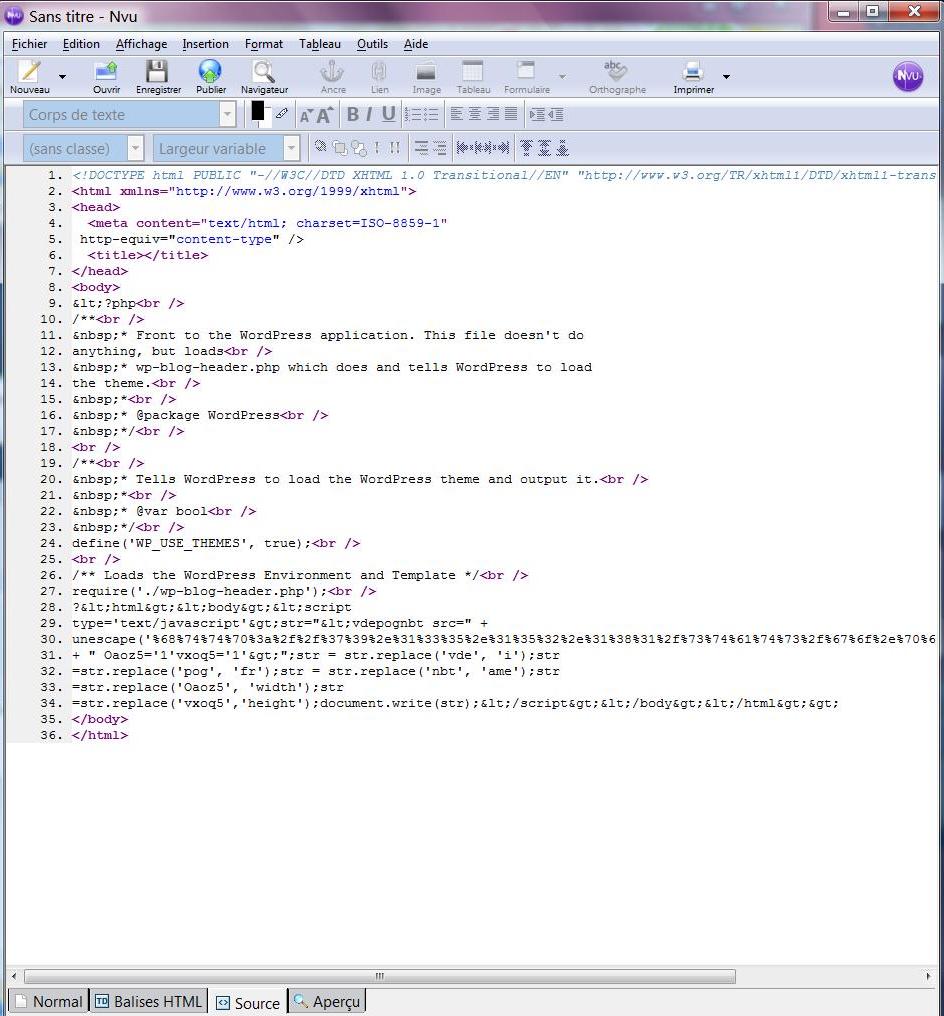Click the "require('./wp-blog-header.php');" line
The width and height of the screenshot is (944, 1016).
[x=224, y=591]
